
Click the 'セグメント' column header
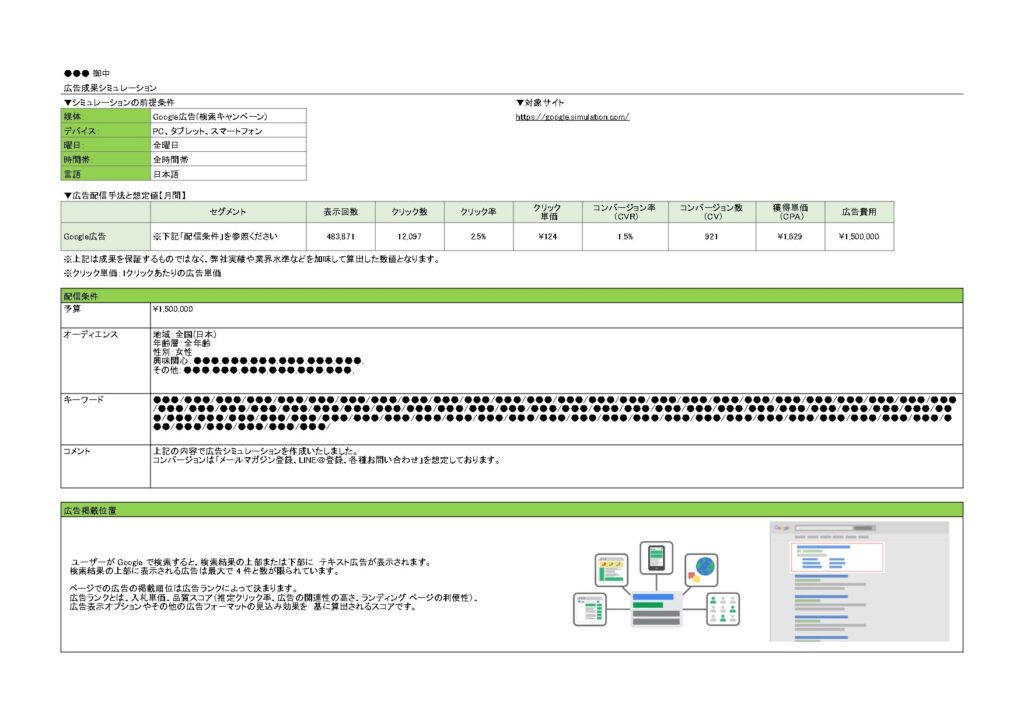pos(228,212)
